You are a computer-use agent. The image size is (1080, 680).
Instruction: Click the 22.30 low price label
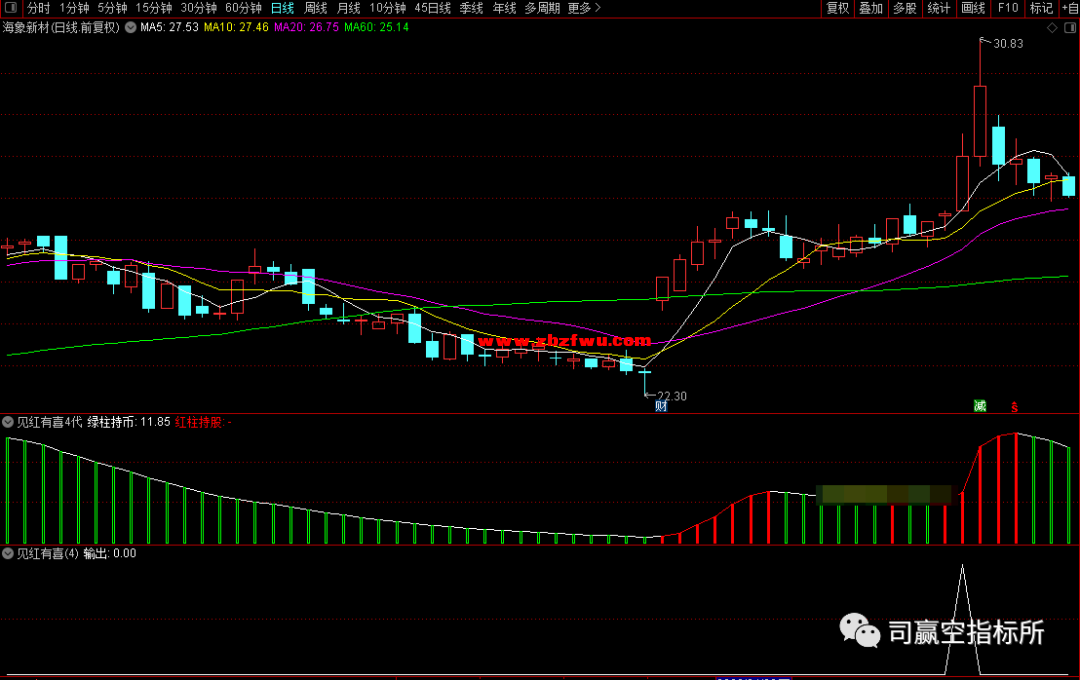click(x=672, y=396)
